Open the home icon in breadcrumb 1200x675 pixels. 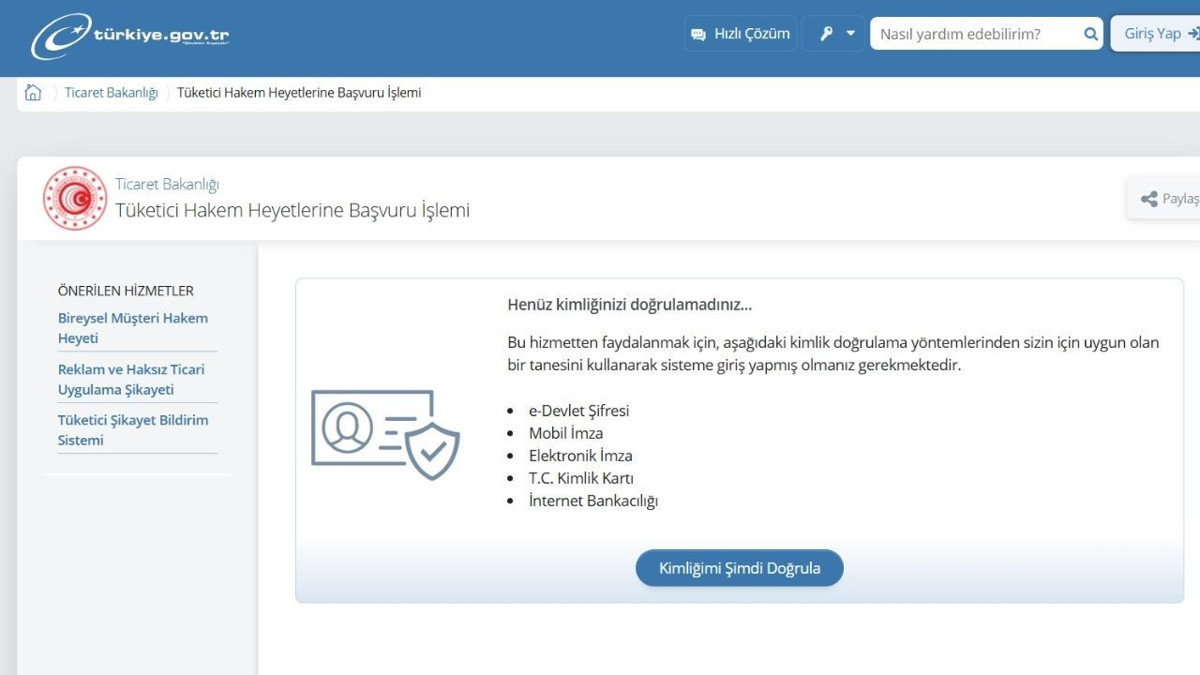tap(33, 93)
